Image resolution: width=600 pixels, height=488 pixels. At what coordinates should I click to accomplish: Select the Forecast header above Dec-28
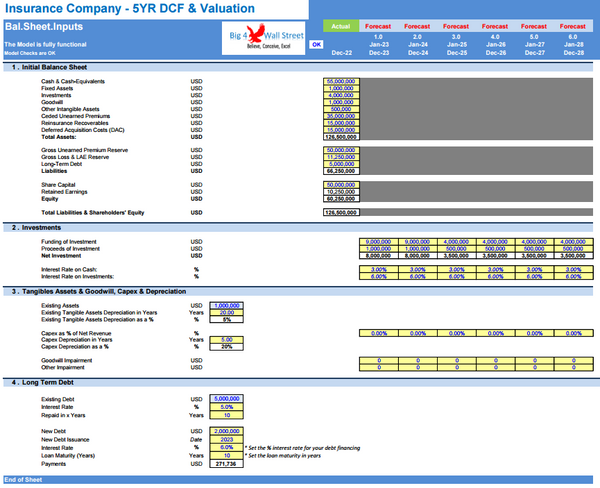573,26
